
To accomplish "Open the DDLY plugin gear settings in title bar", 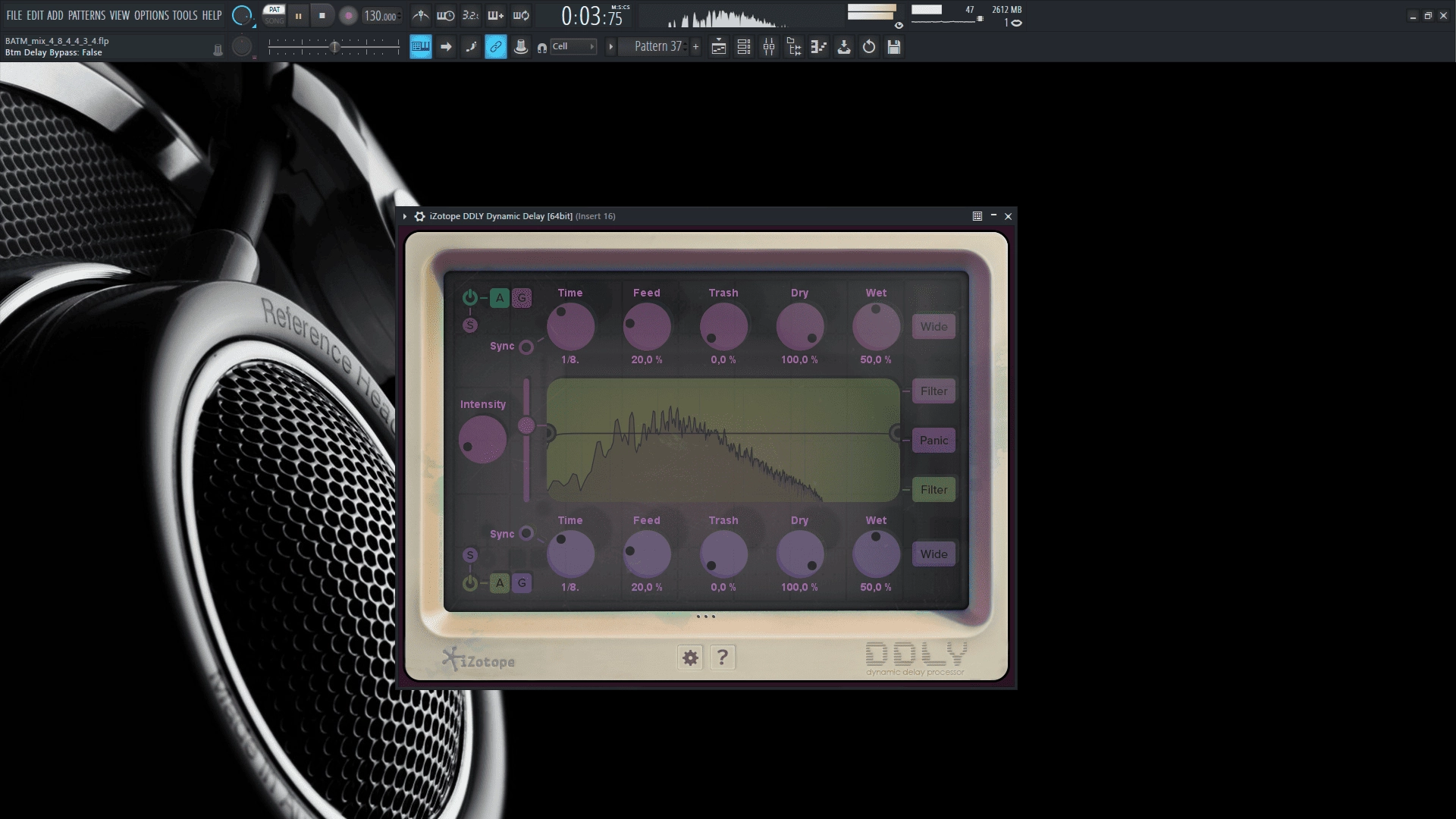I will point(419,216).
